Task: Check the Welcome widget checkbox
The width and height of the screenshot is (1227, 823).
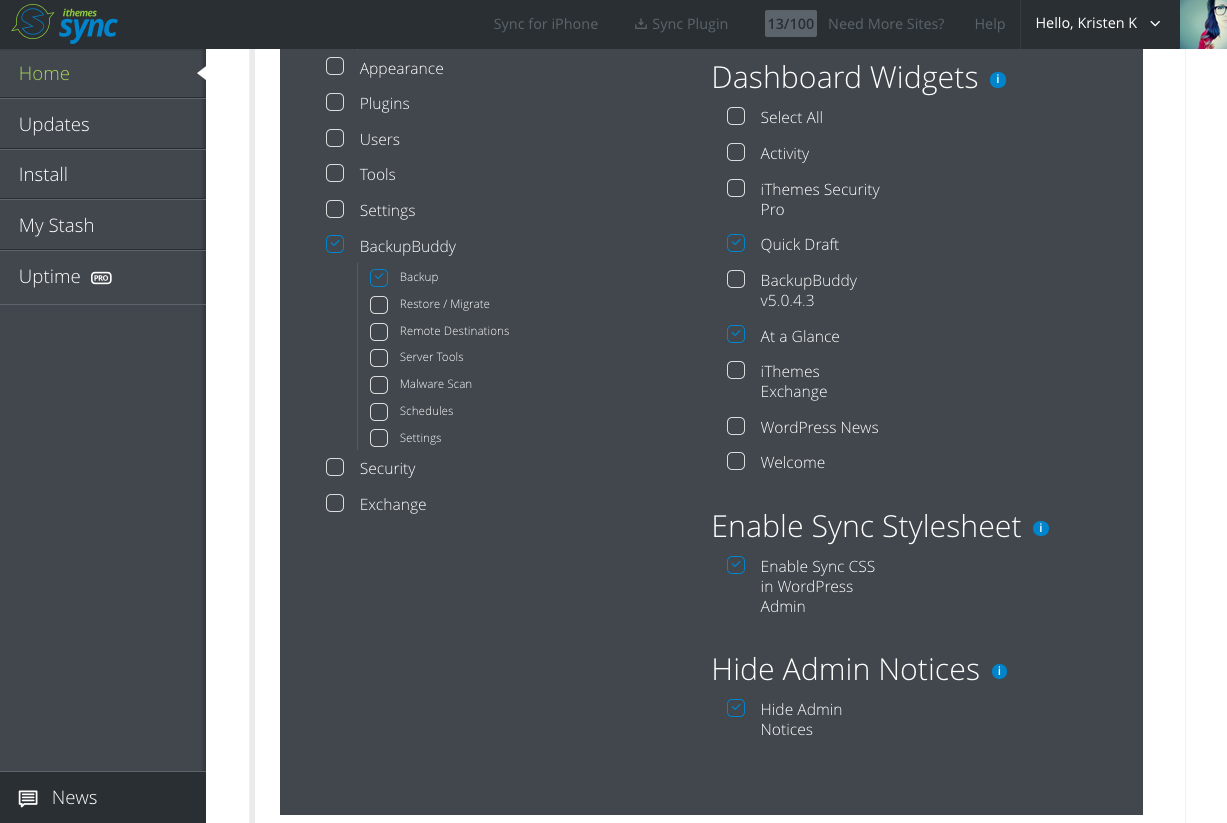Action: pyautogui.click(x=736, y=461)
